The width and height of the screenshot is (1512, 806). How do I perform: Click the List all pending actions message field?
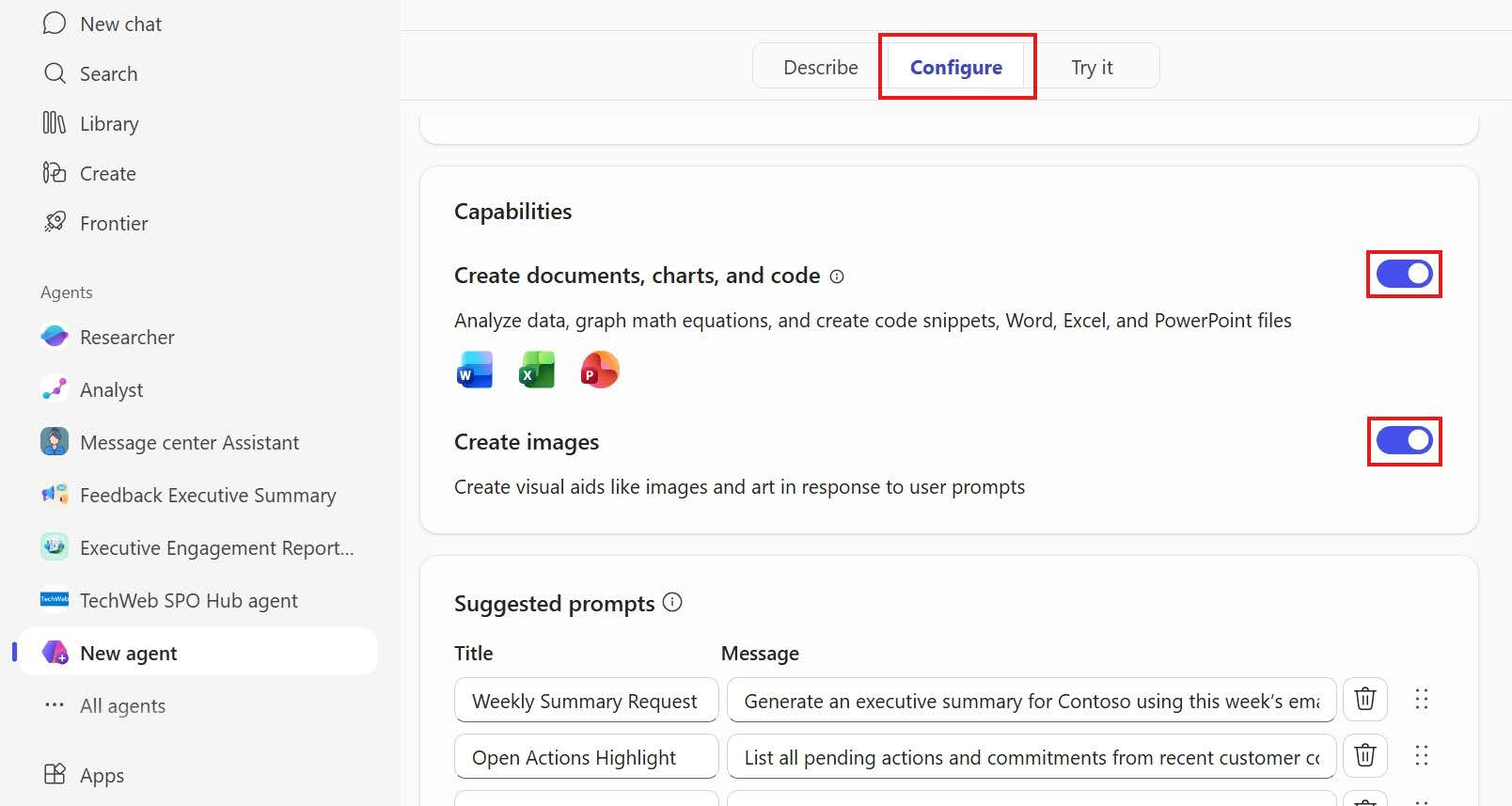(1032, 757)
